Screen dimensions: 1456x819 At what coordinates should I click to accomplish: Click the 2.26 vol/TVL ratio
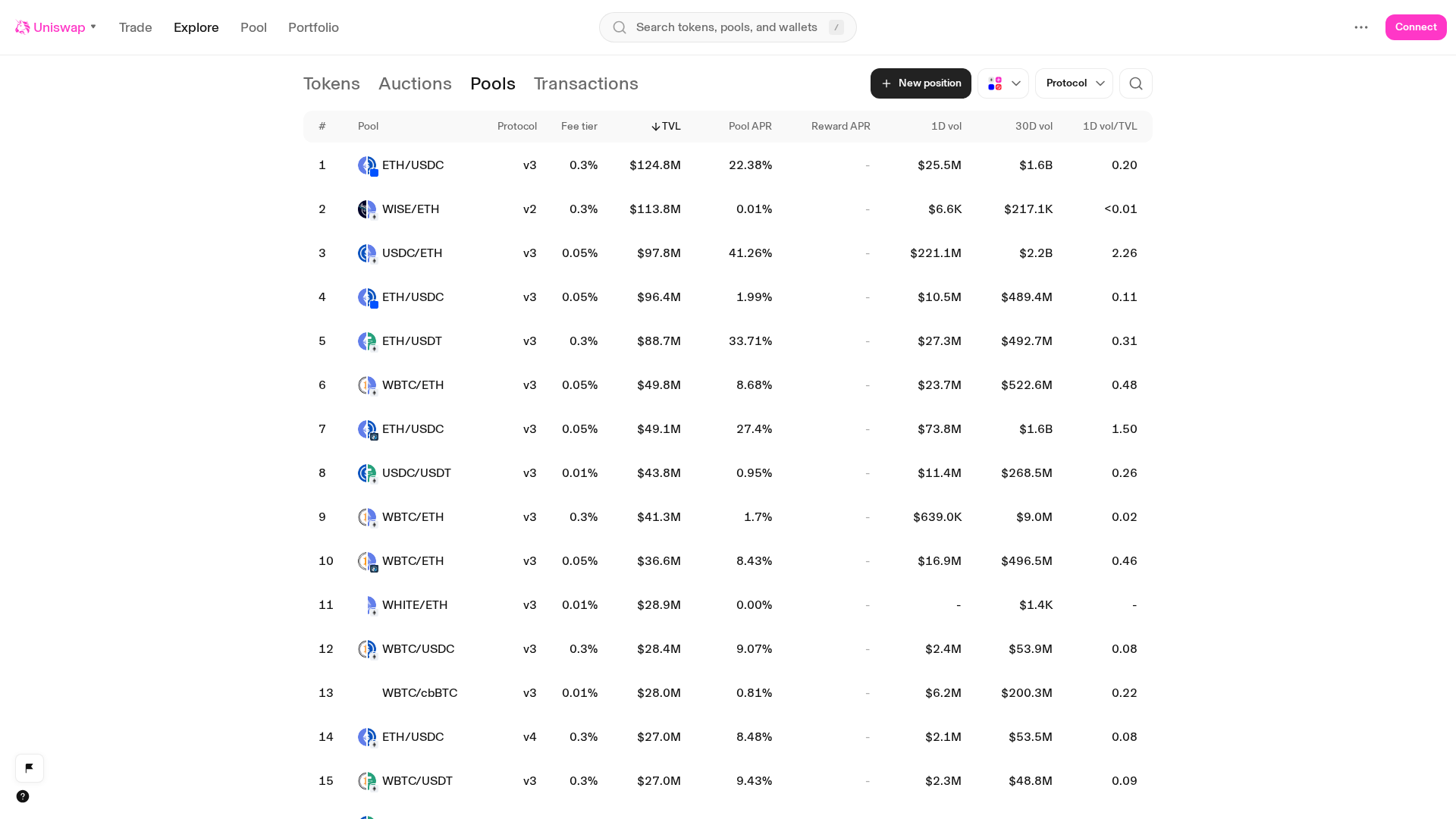(x=1125, y=253)
